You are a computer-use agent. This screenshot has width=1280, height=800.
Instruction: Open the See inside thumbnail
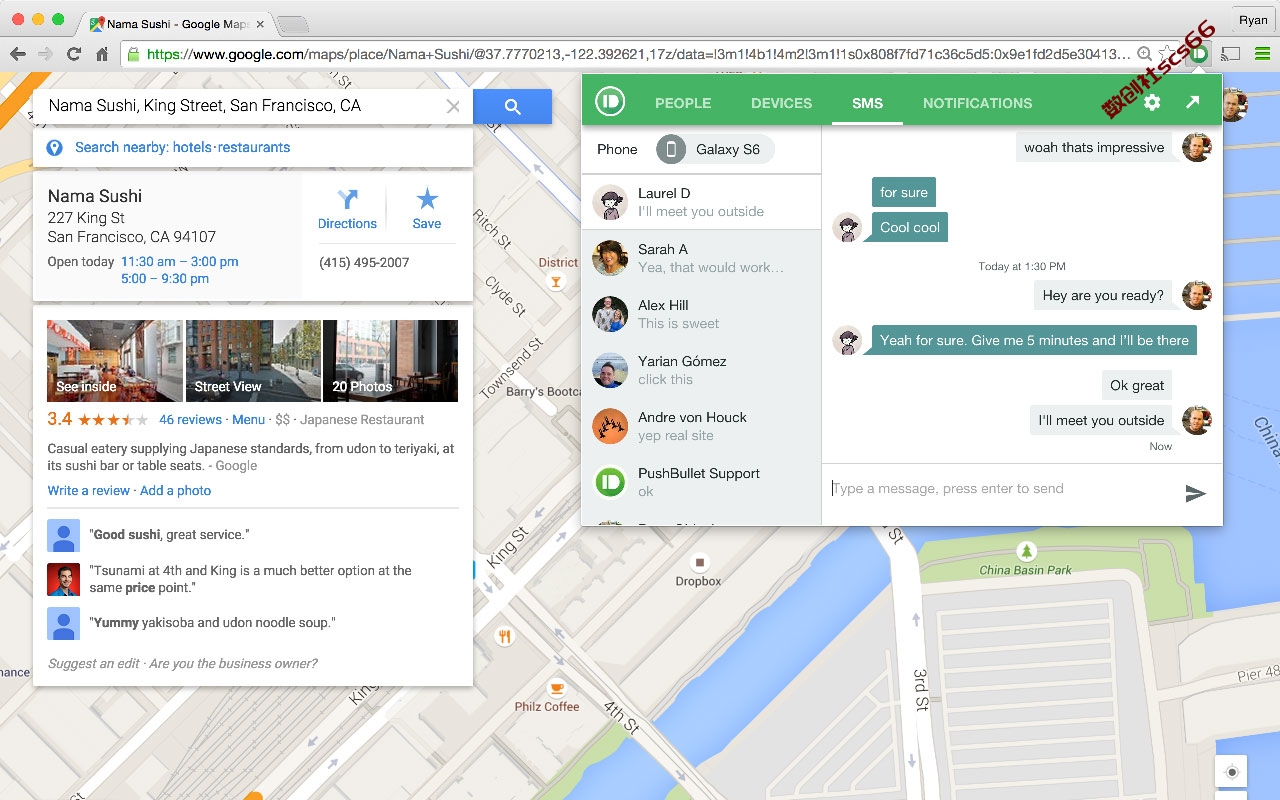click(115, 361)
